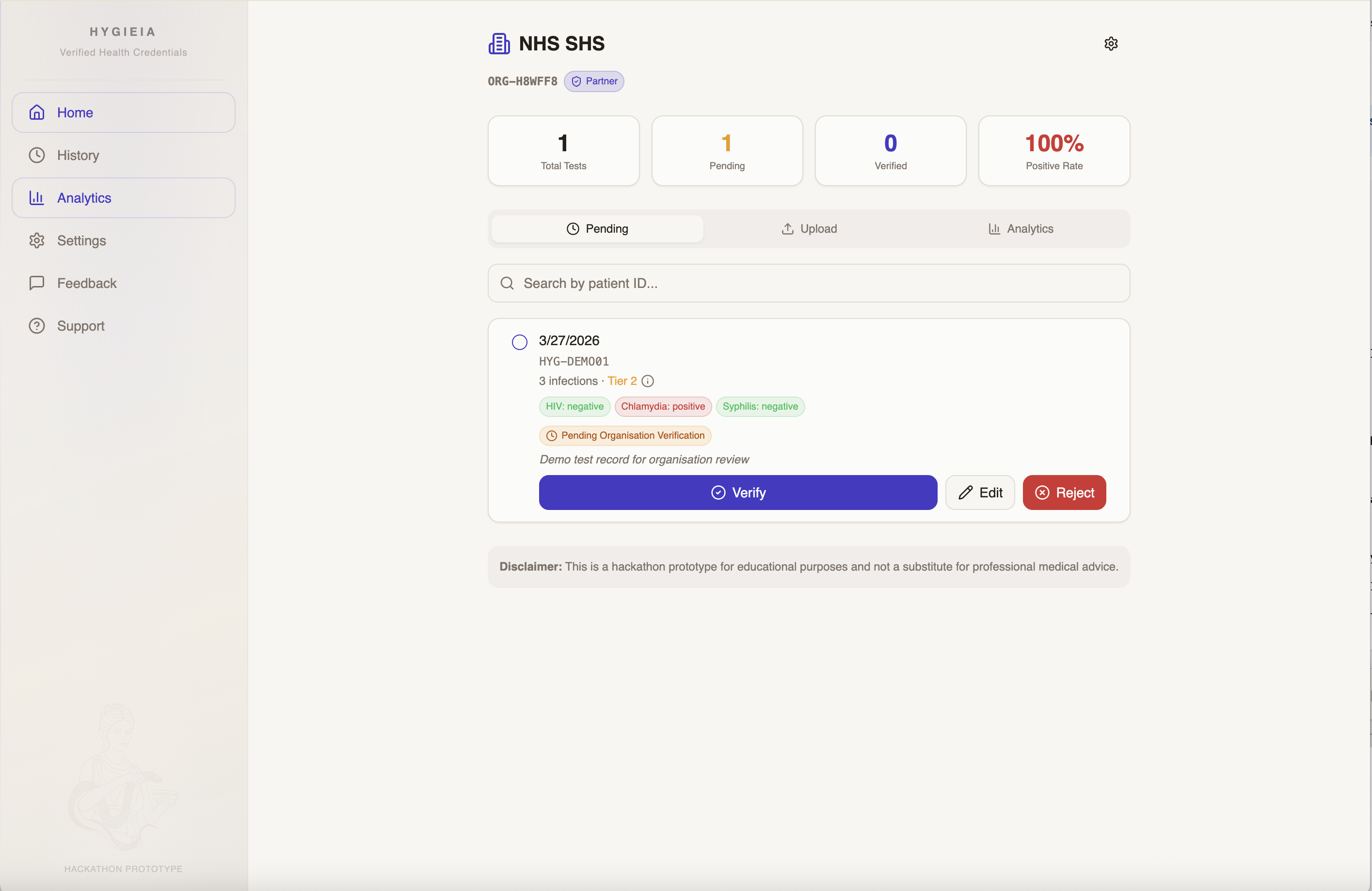Click the Chlamydia: positive result tag
The width and height of the screenshot is (1372, 891).
coord(662,406)
